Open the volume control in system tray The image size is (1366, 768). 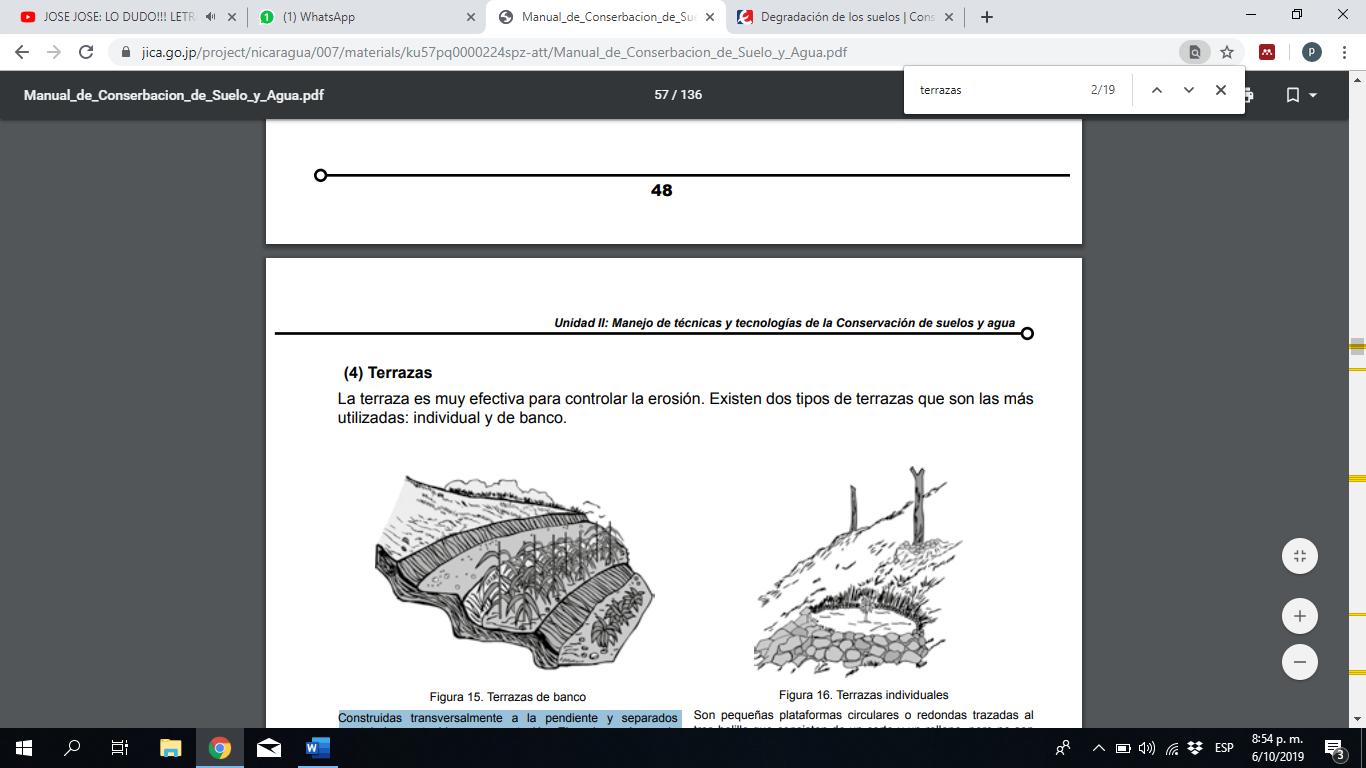click(x=1147, y=748)
